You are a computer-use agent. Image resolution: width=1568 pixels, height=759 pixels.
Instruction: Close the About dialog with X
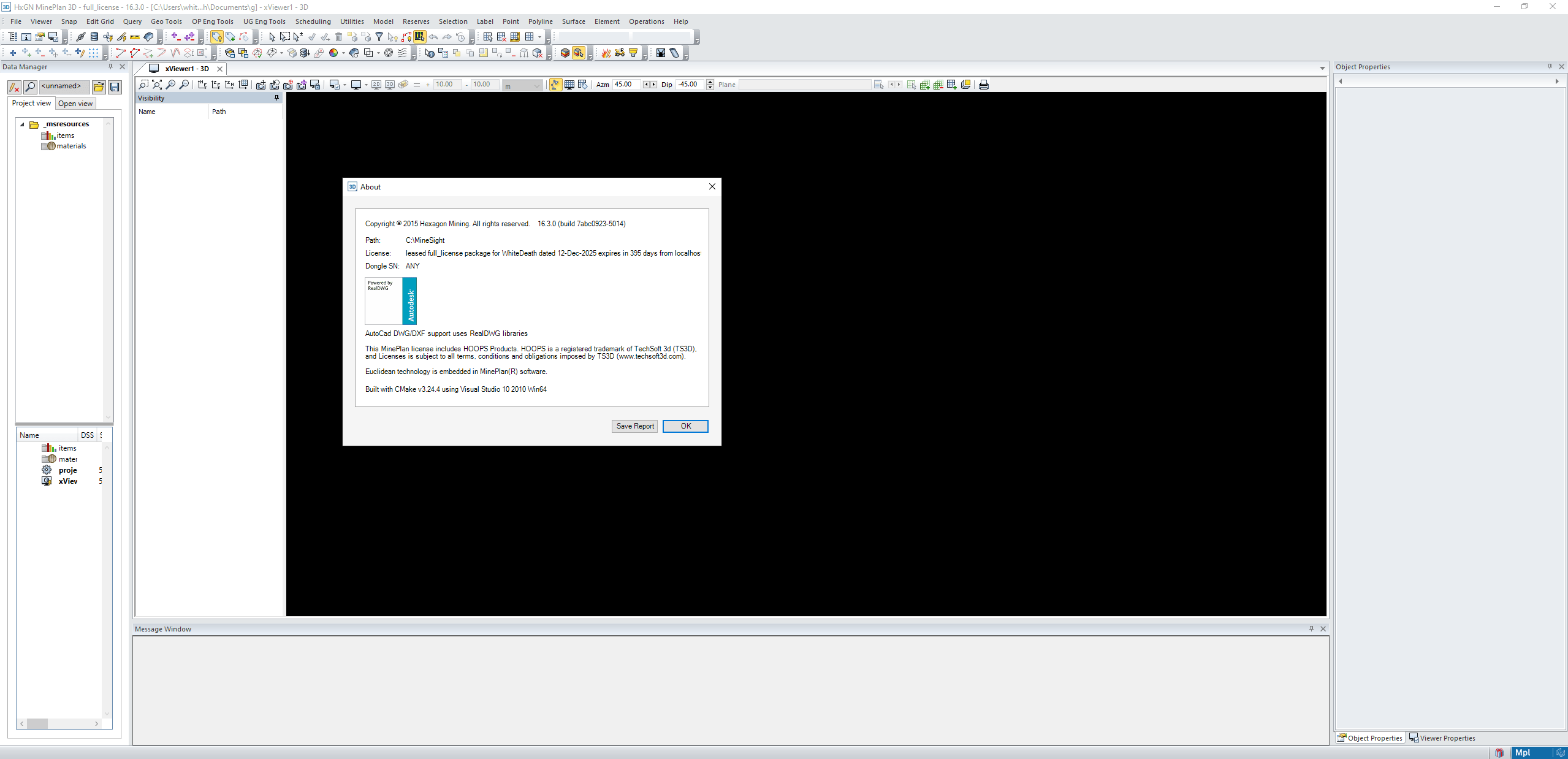tap(712, 186)
